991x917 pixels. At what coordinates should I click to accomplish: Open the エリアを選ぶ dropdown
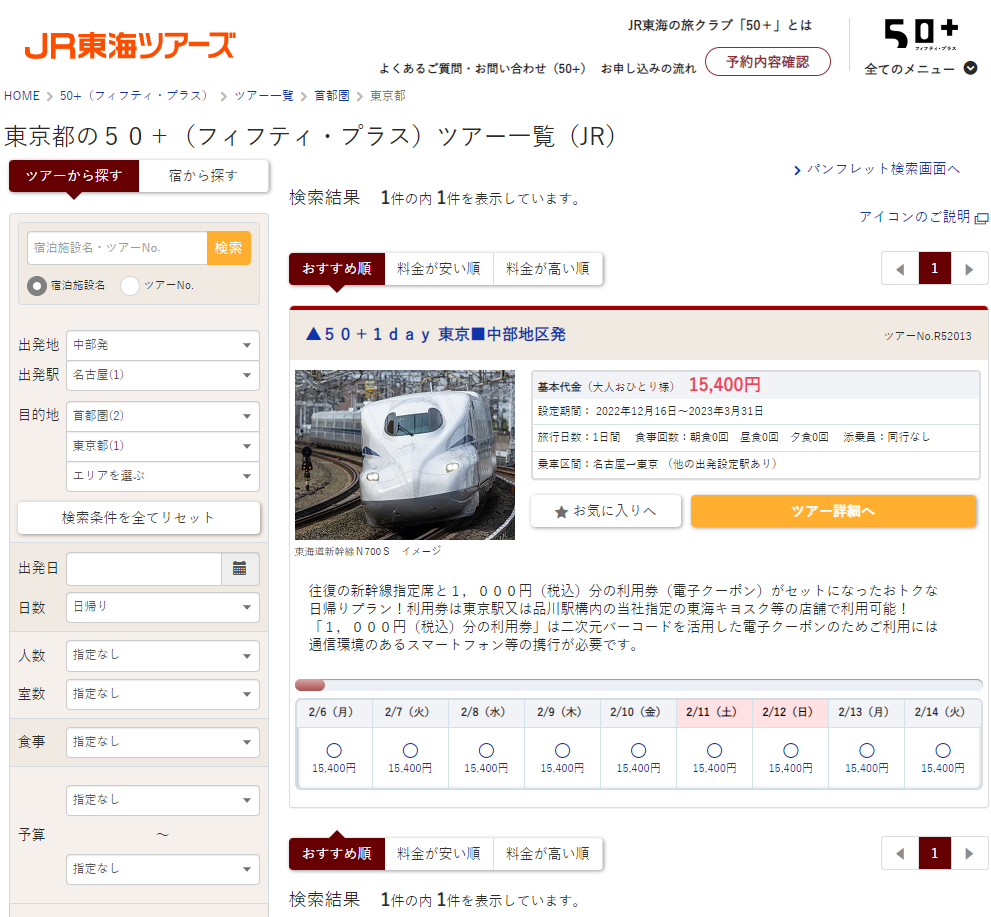(163, 476)
